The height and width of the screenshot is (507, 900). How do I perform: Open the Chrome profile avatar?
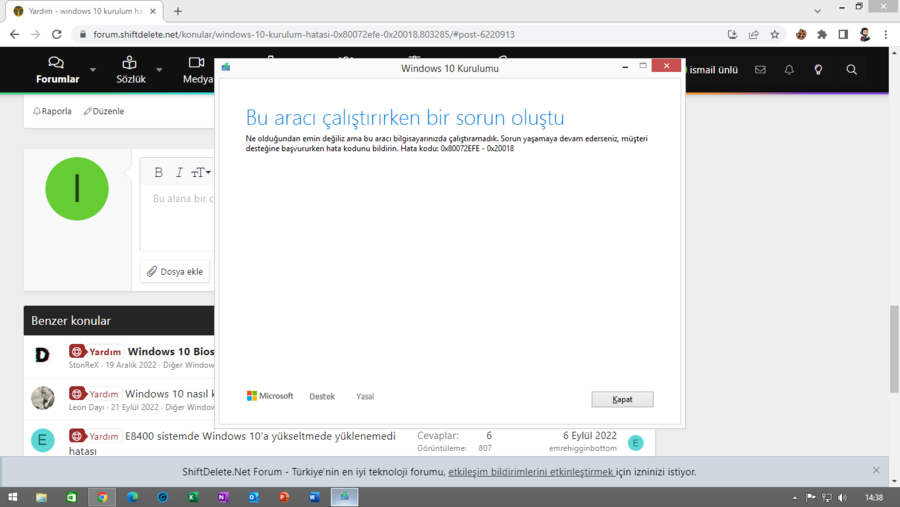click(x=864, y=34)
